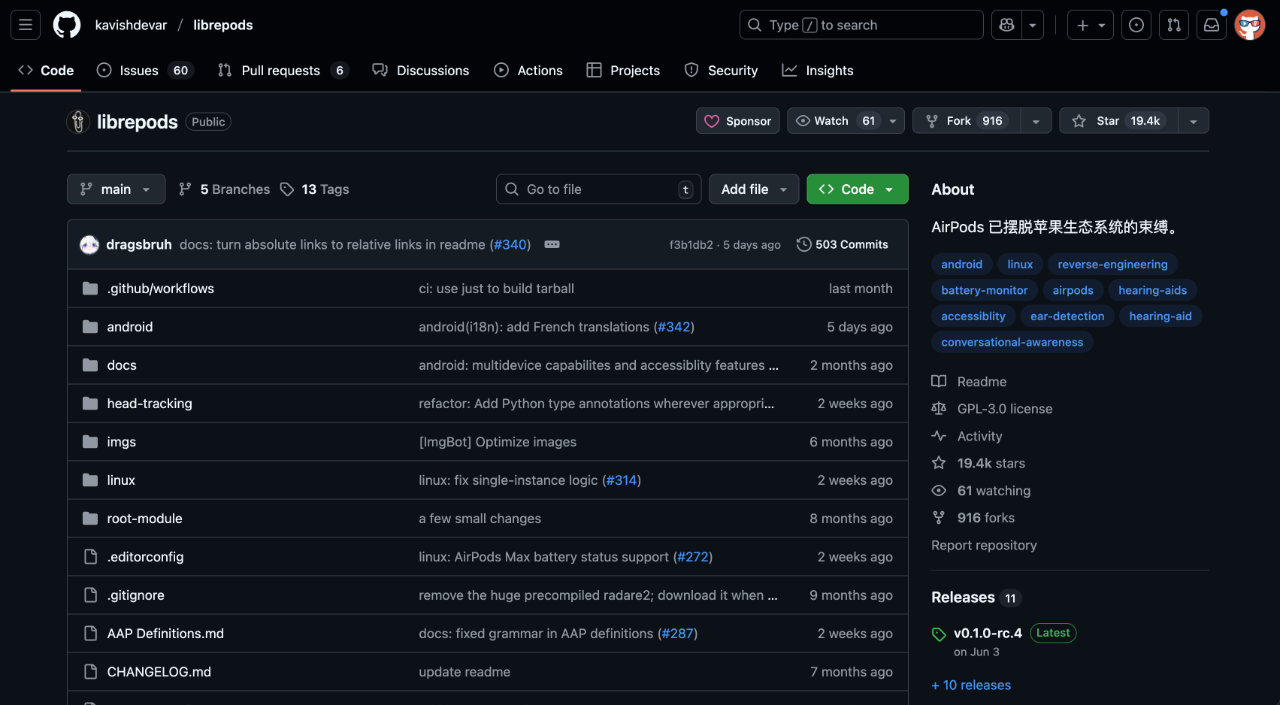Open the 503 Commits history link
This screenshot has width=1280, height=705.
pyautogui.click(x=842, y=244)
